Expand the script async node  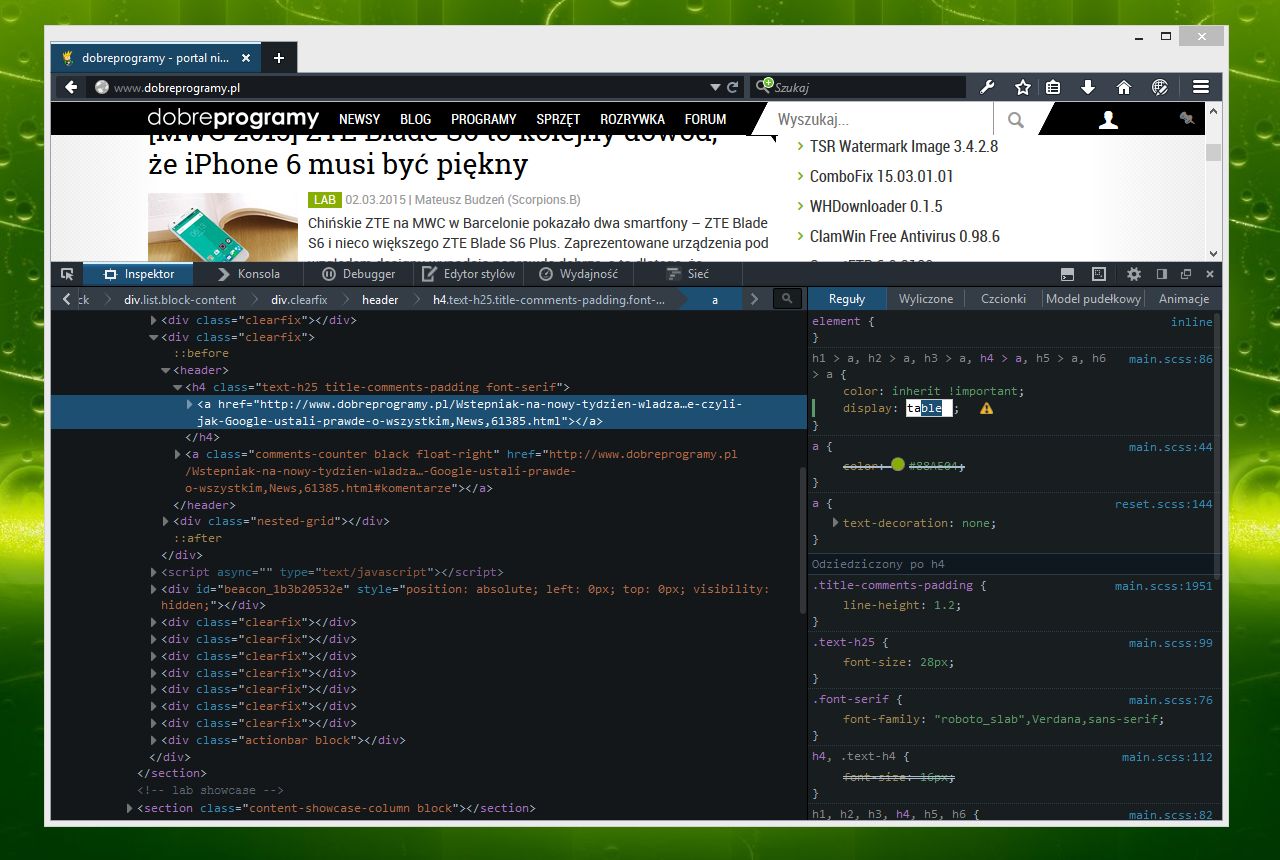[153, 573]
